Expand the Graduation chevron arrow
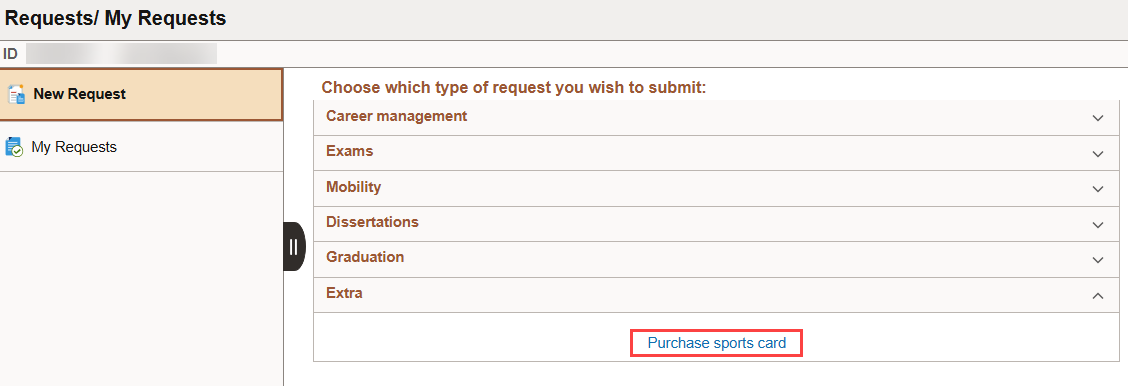This screenshot has width=1128, height=386. point(1097,260)
